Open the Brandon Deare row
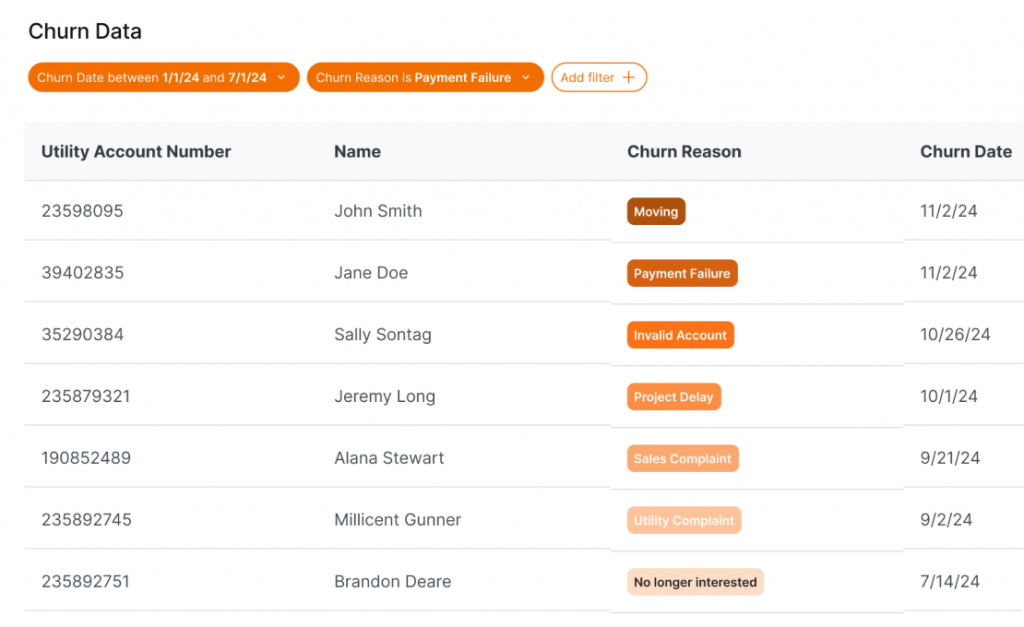 pos(392,582)
